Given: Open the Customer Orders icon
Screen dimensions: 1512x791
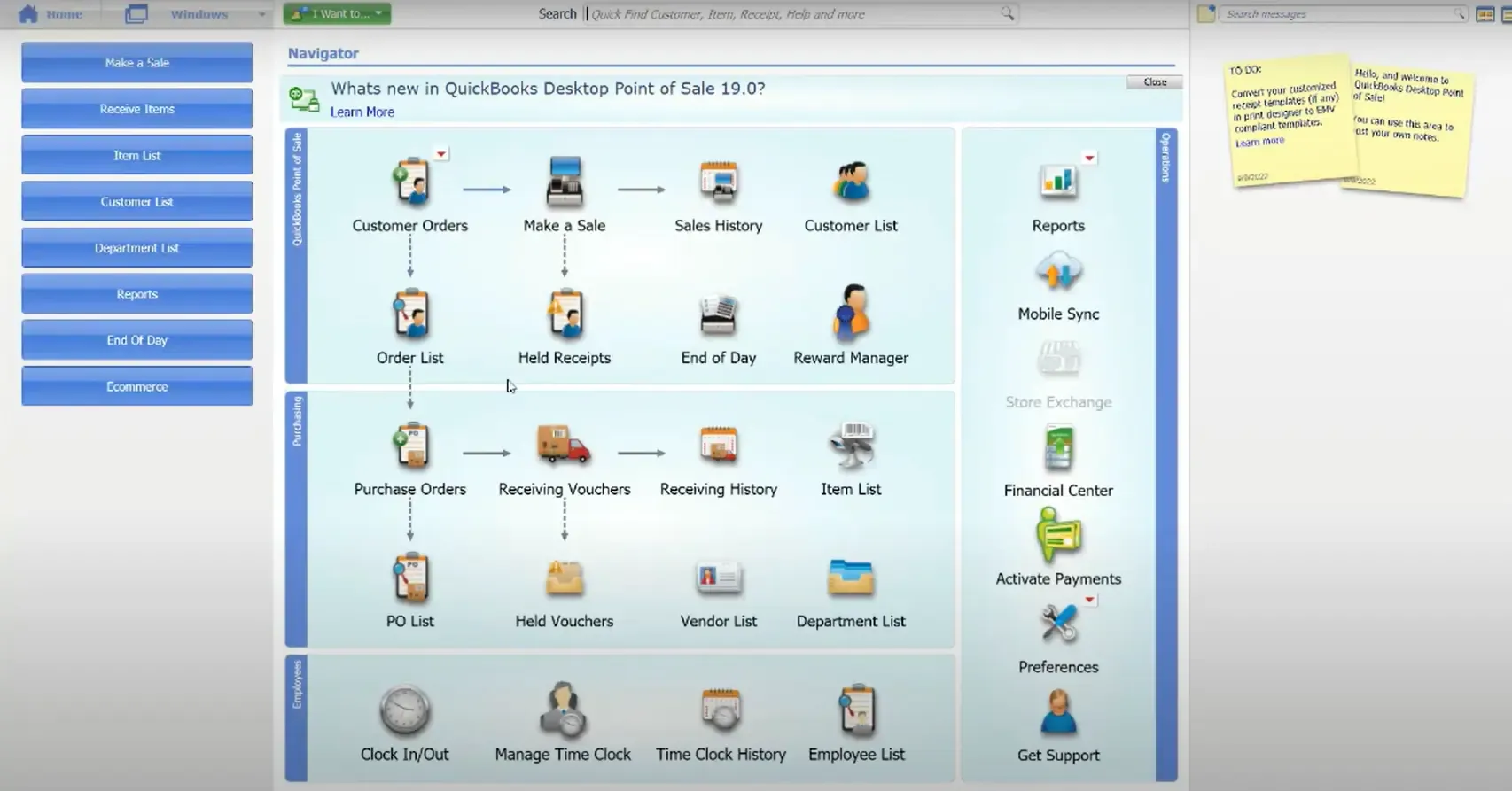Looking at the screenshot, I should click(x=410, y=182).
